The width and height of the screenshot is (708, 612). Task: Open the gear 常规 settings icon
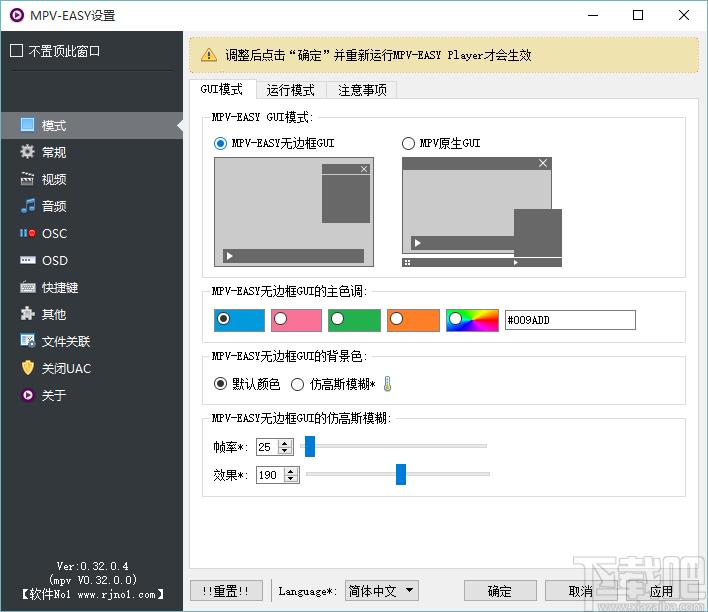click(x=27, y=153)
